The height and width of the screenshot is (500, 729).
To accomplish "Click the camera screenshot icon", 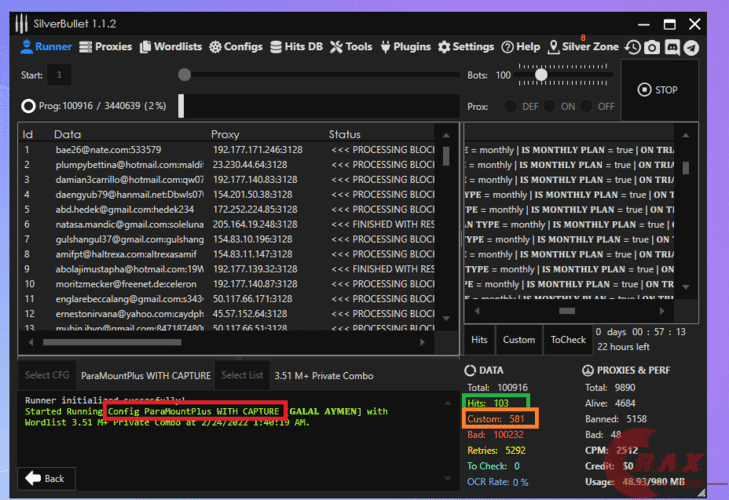I will (x=651, y=47).
